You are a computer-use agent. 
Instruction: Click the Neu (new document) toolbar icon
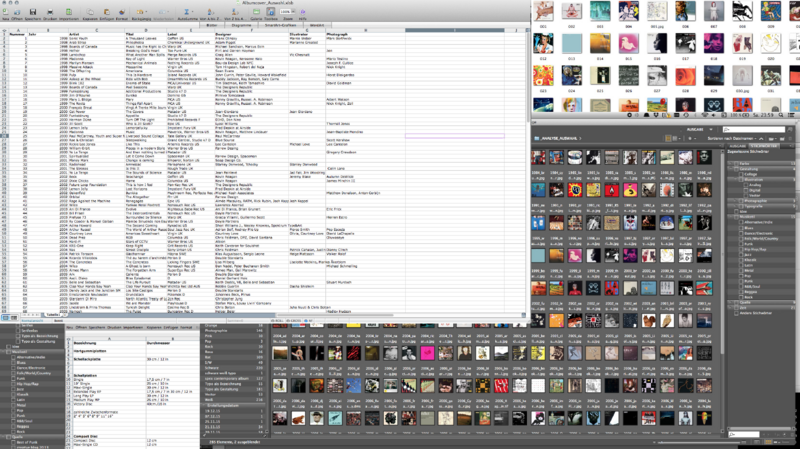(x=5, y=12)
